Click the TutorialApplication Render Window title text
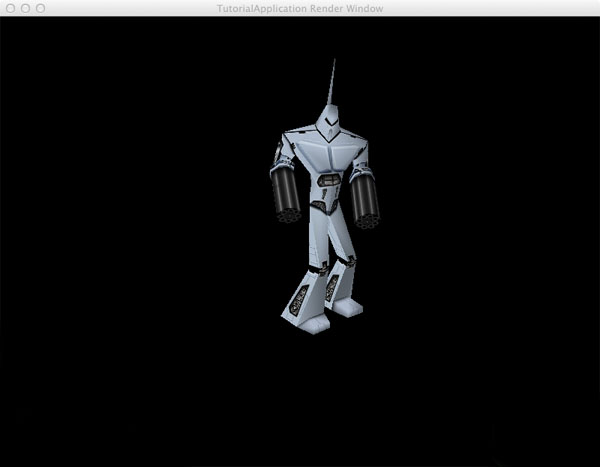 point(299,8)
